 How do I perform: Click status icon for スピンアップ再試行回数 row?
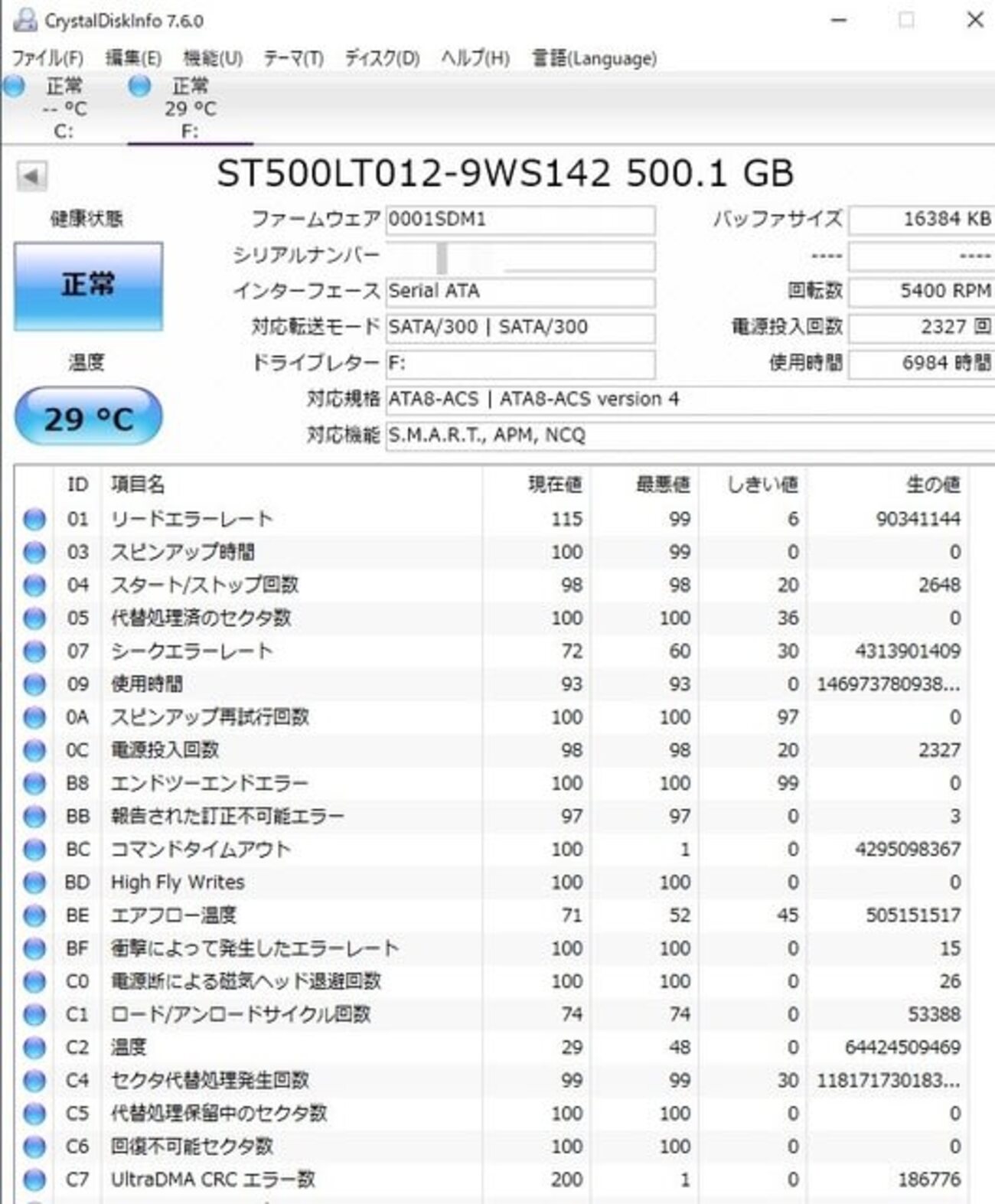(34, 717)
